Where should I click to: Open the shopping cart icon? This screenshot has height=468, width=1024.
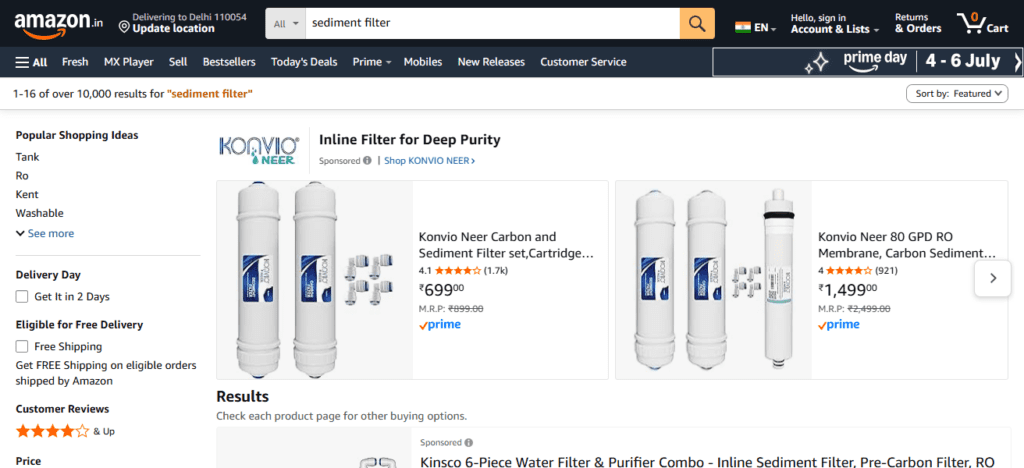click(x=983, y=23)
